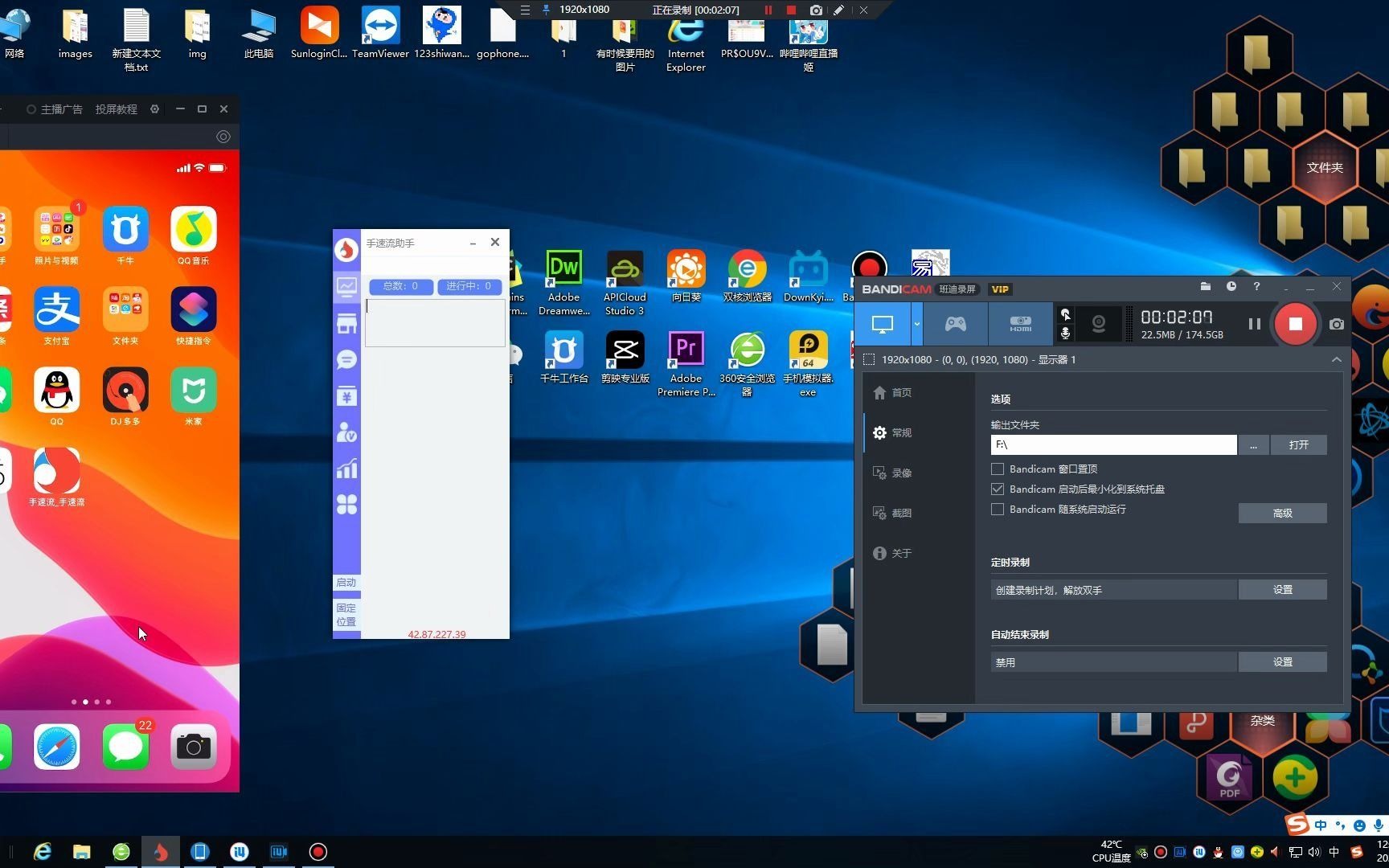Screen dimensions: 1389x868
Task: Open 高级 advanced options
Action: coord(1282,513)
